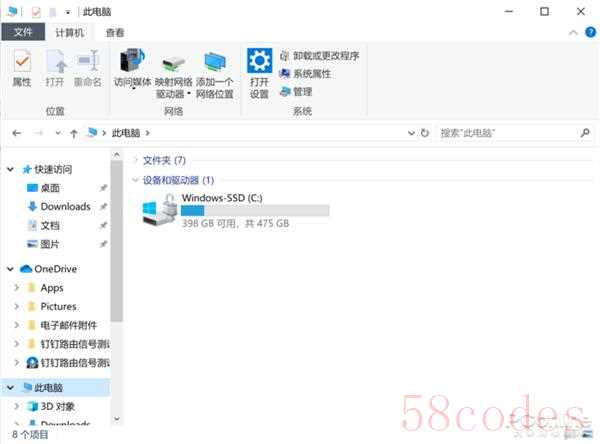600x444 pixels.
Task: Go up one level with up arrow
Action: pos(74,133)
